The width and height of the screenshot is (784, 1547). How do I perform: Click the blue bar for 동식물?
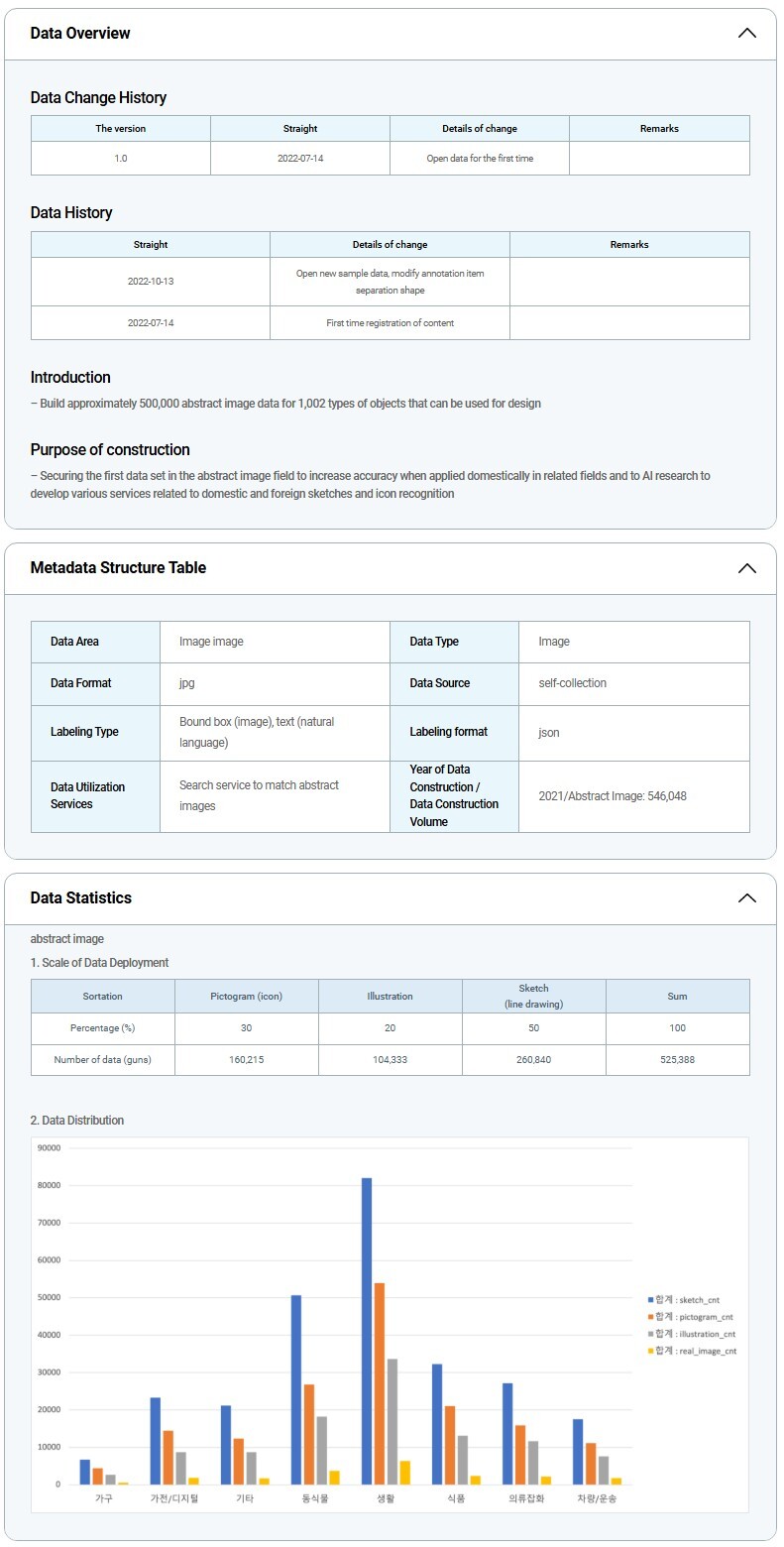pos(296,1388)
